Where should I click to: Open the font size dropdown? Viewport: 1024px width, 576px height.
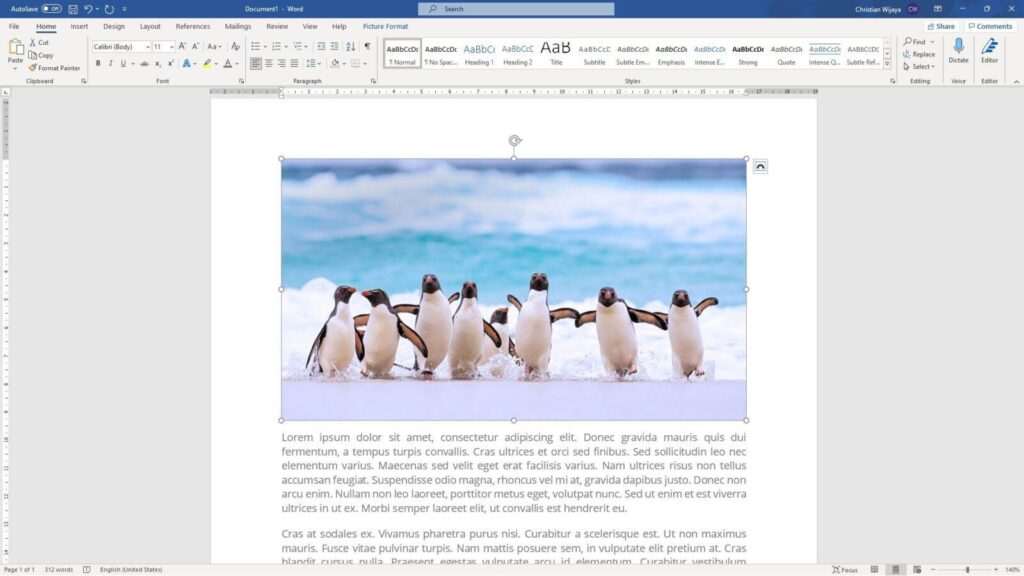[x=163, y=46]
